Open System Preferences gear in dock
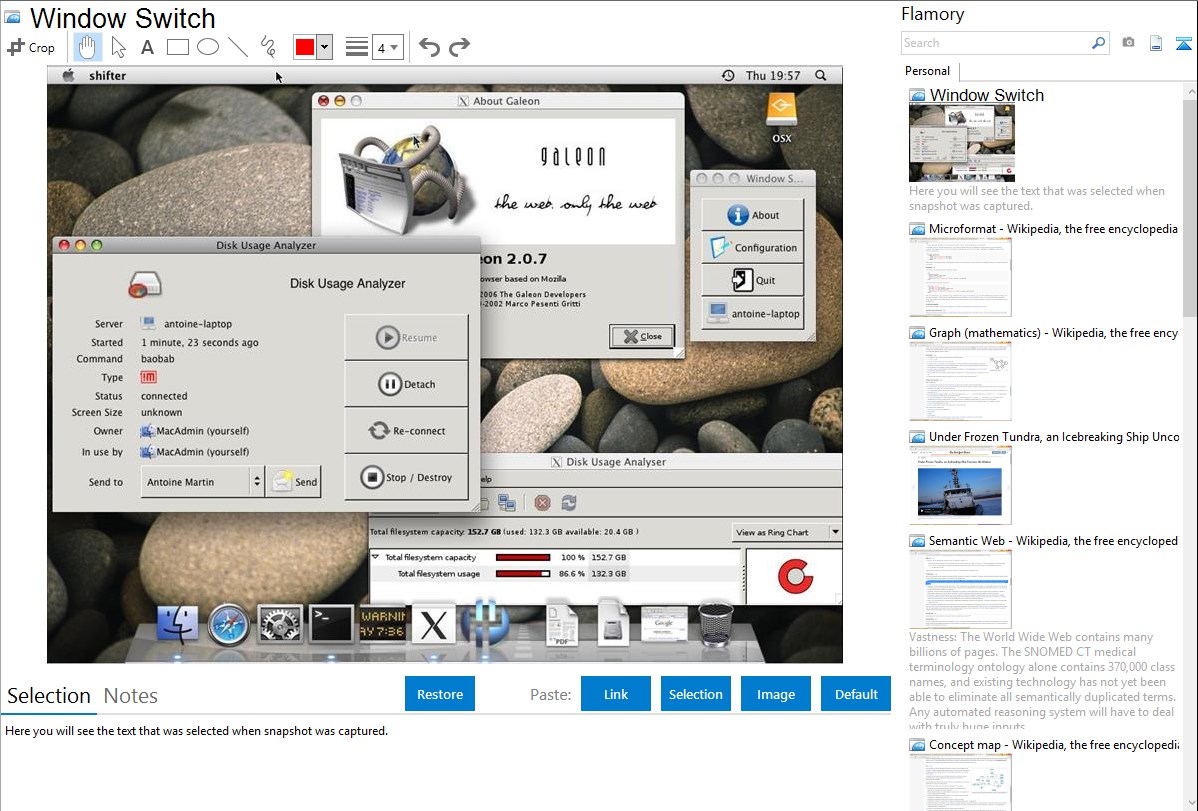 (280, 625)
